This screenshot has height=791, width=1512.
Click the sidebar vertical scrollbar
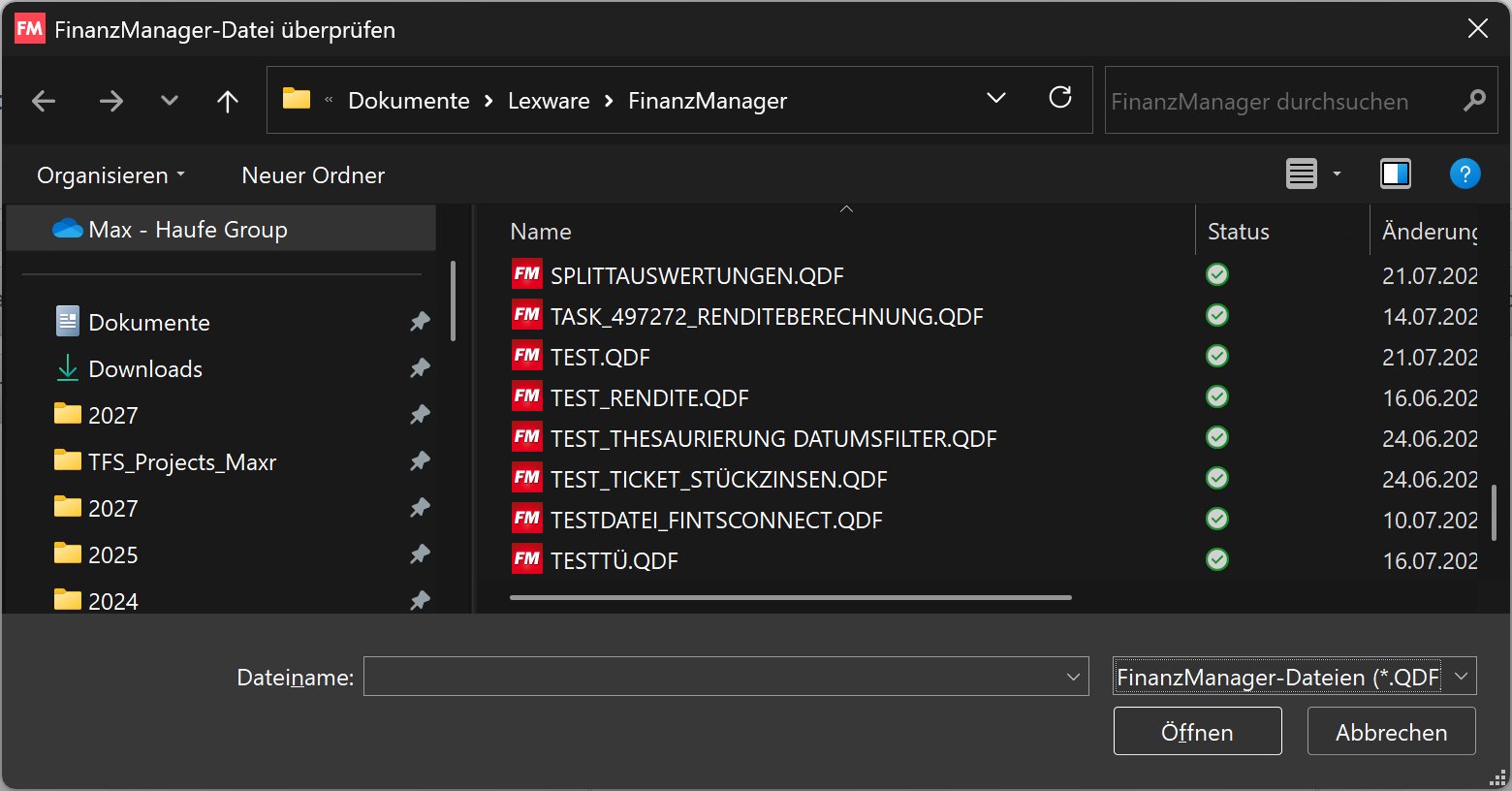tap(453, 301)
